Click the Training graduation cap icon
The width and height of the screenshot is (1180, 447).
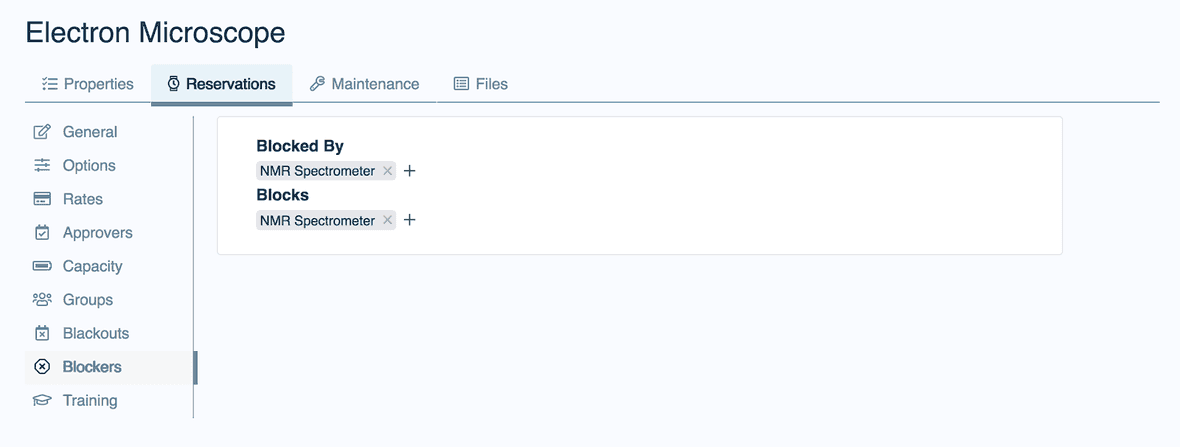pos(42,400)
